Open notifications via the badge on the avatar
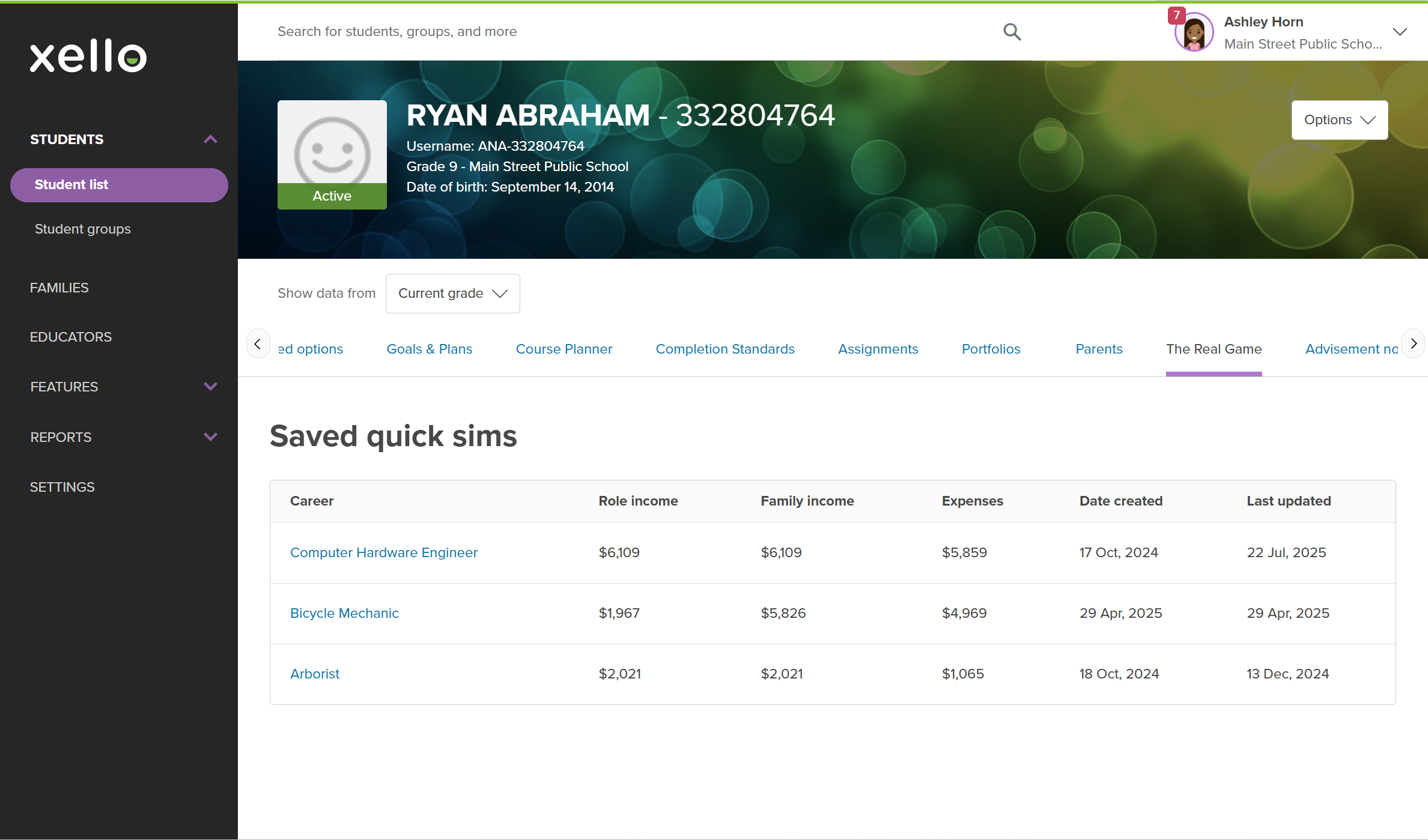1428x840 pixels. tap(1176, 15)
